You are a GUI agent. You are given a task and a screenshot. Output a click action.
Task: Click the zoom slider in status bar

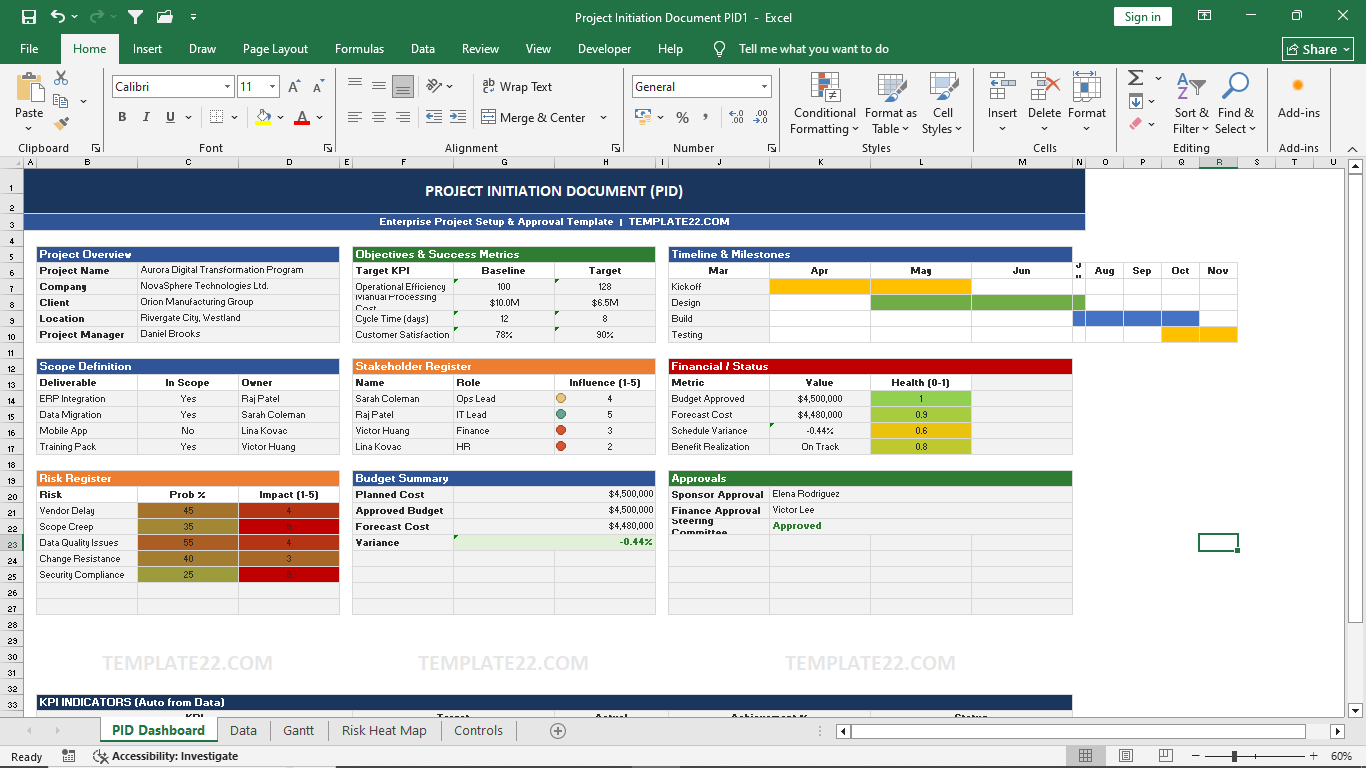tap(1234, 757)
